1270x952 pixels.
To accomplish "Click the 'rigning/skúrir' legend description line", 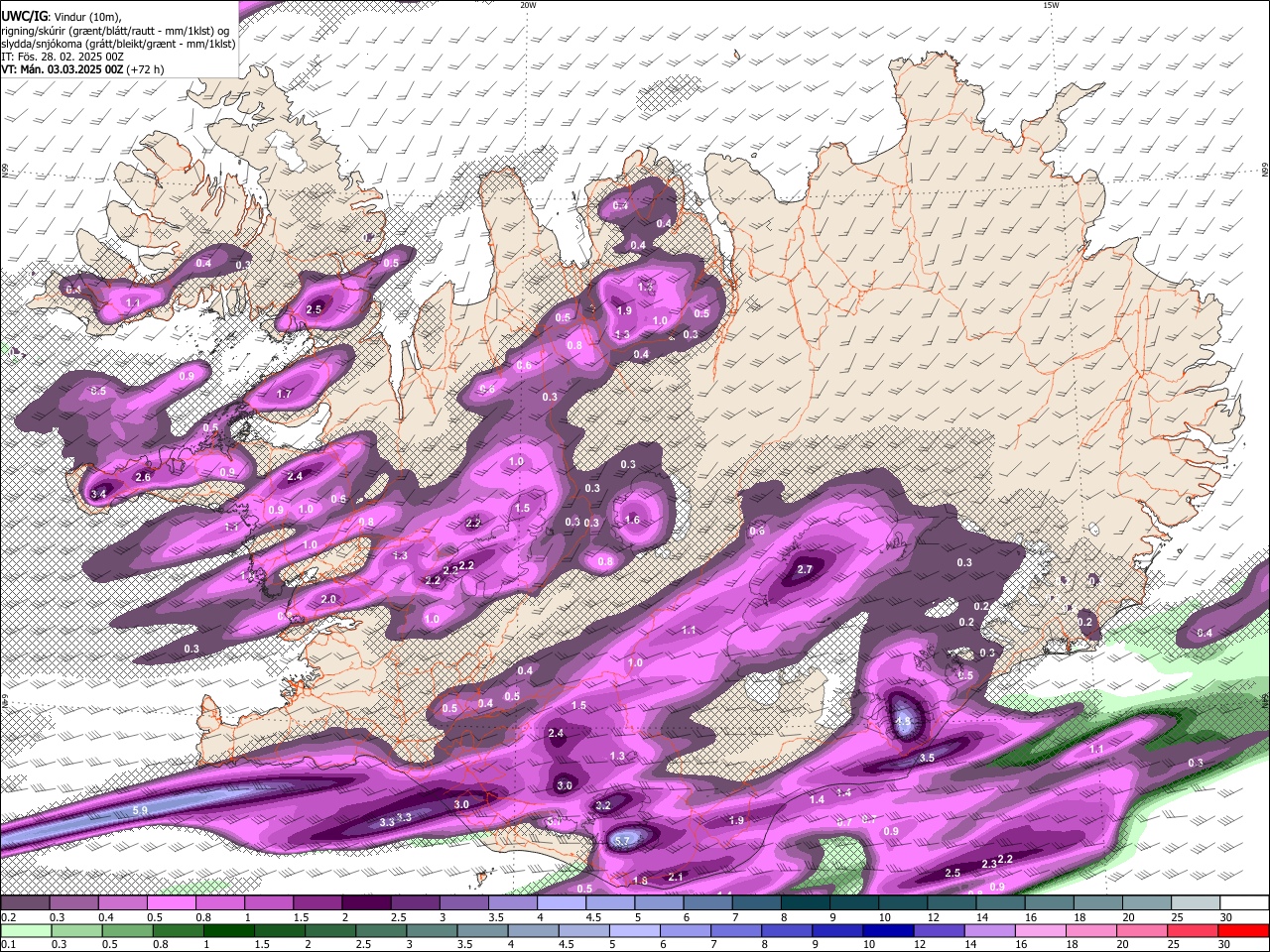I will point(115,31).
